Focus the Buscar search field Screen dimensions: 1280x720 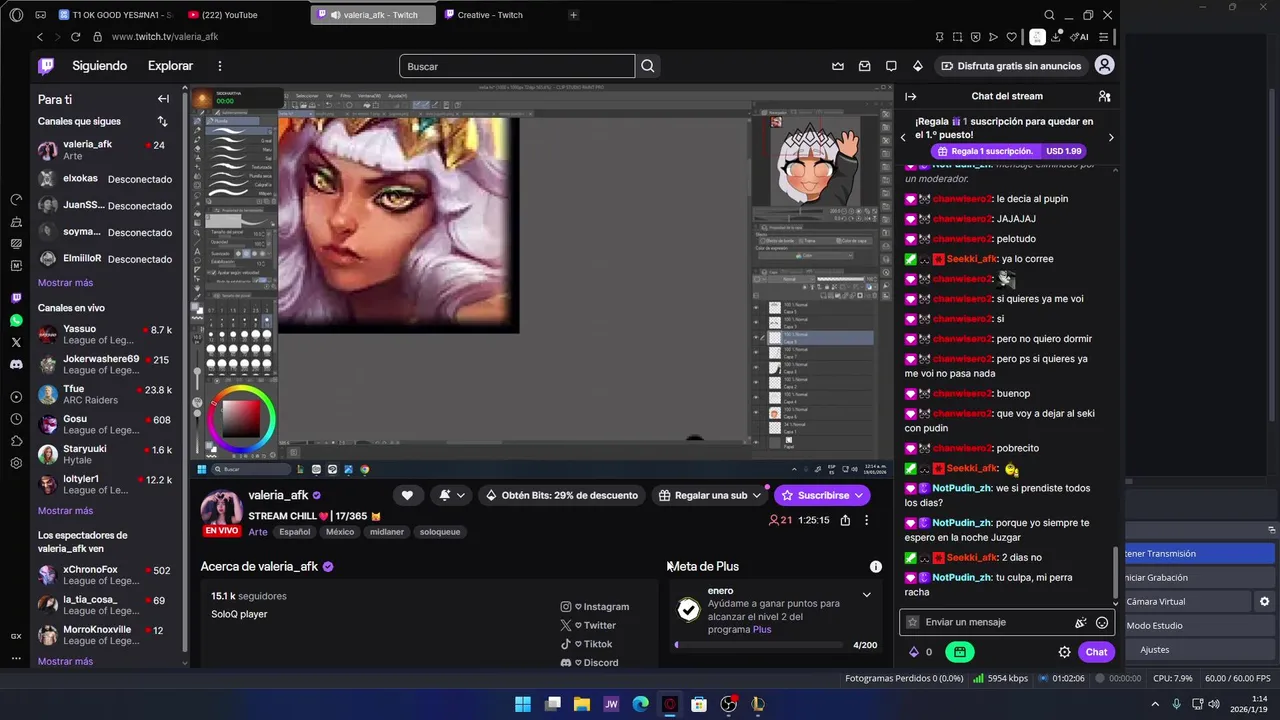(x=517, y=66)
